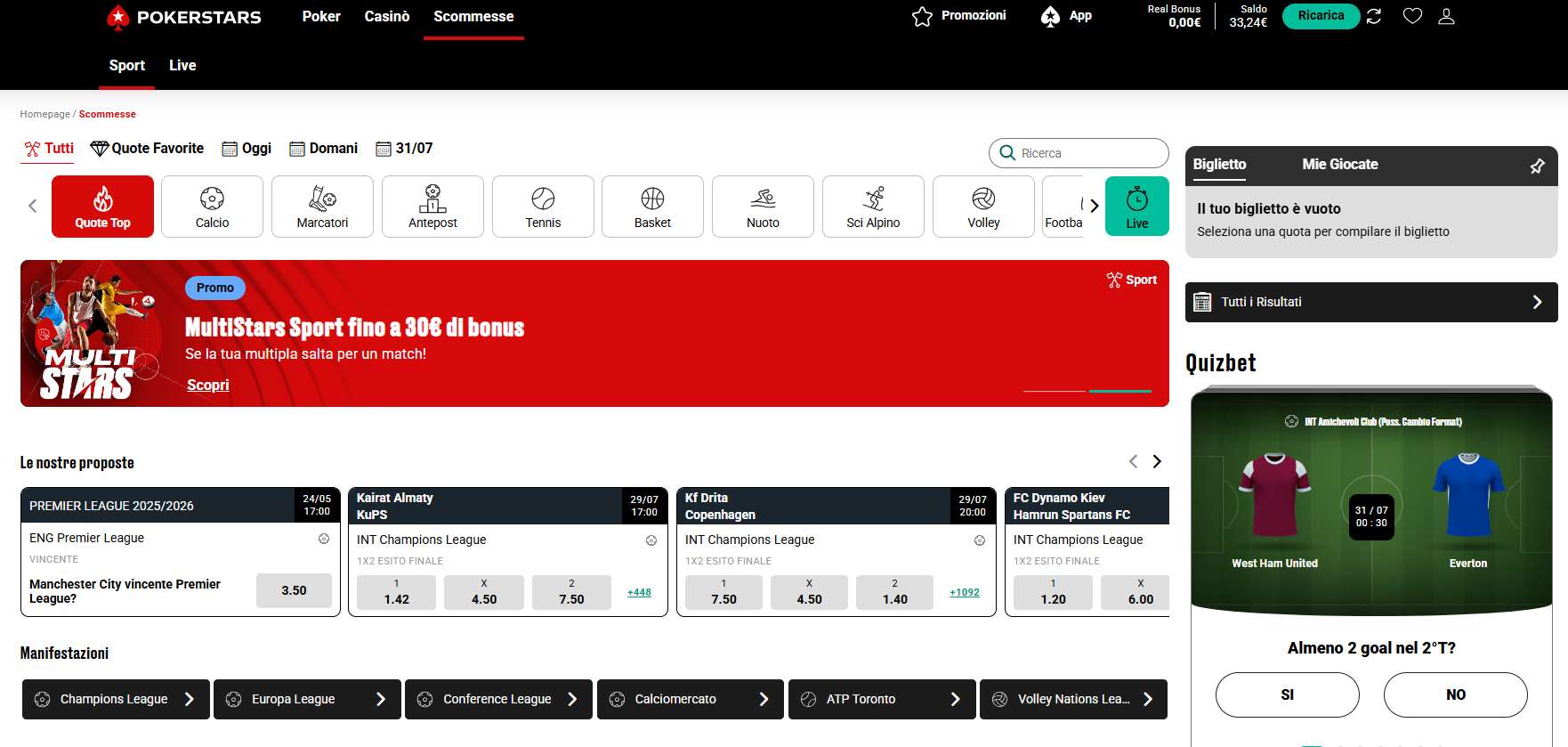Answer SI on Quizbet
Viewport: 1568px width, 747px height.
pyautogui.click(x=1287, y=694)
